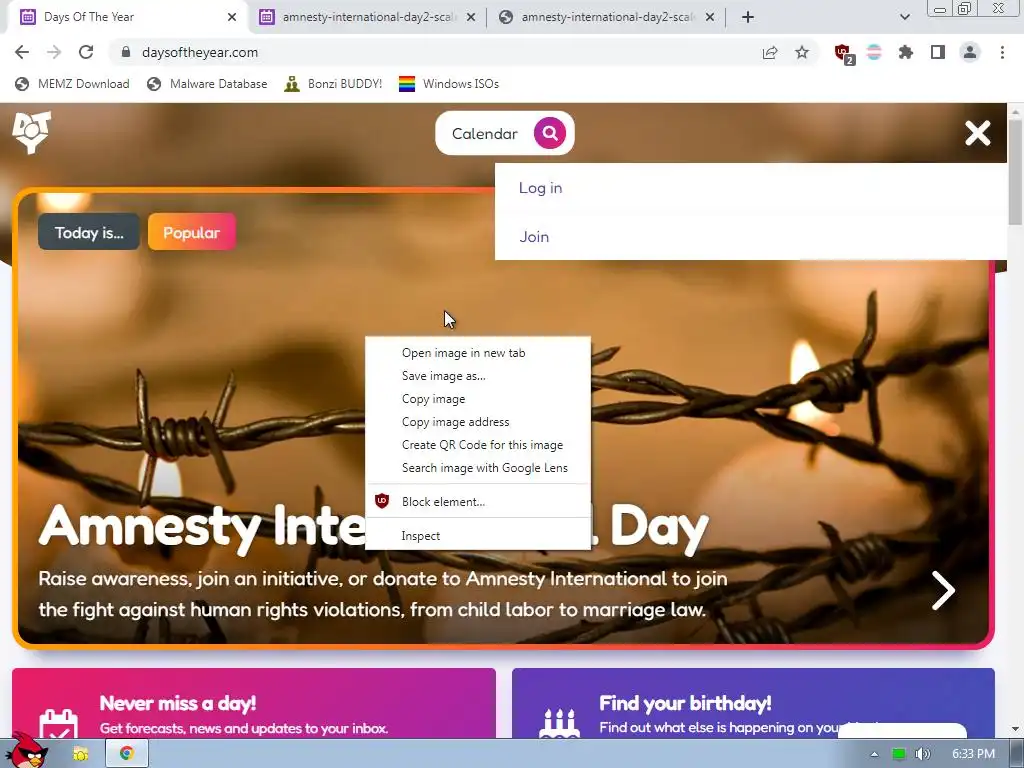Click the puzzle-piece Extensions icon
This screenshot has width=1024, height=768.
coord(905,52)
